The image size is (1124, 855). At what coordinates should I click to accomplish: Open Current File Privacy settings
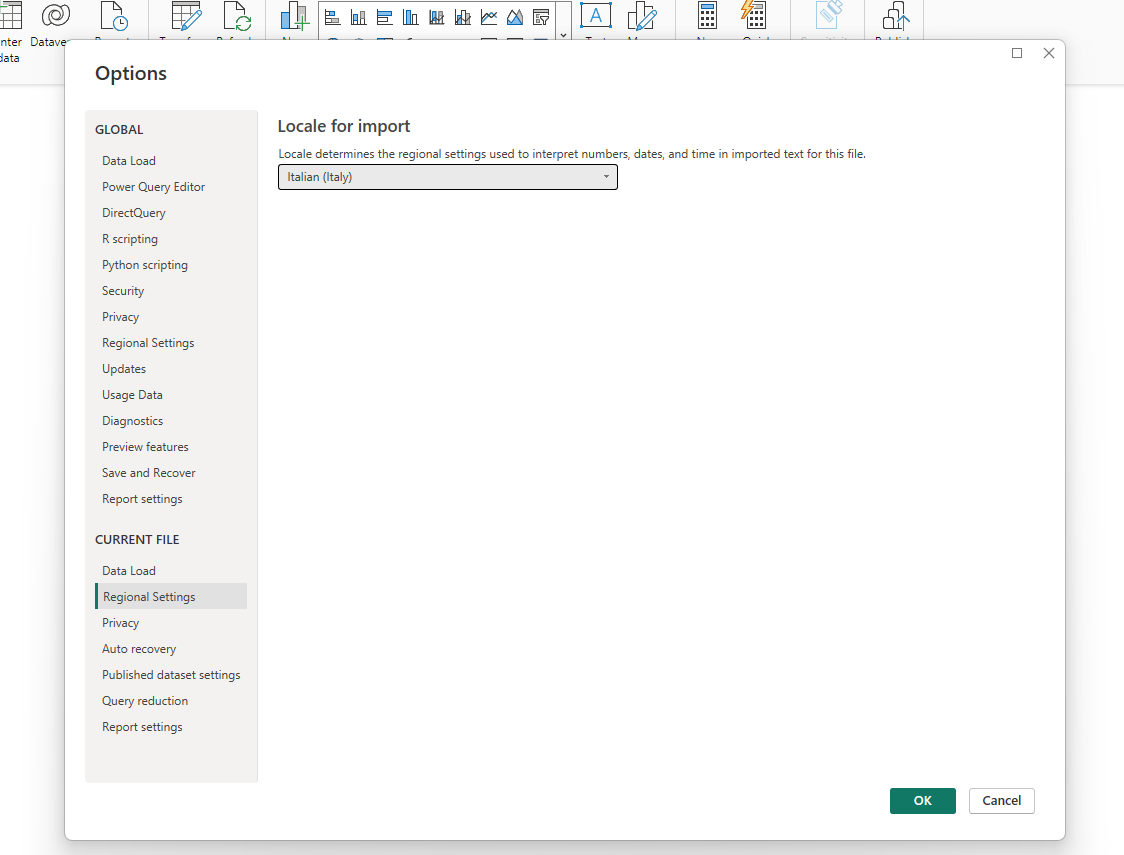click(x=120, y=623)
